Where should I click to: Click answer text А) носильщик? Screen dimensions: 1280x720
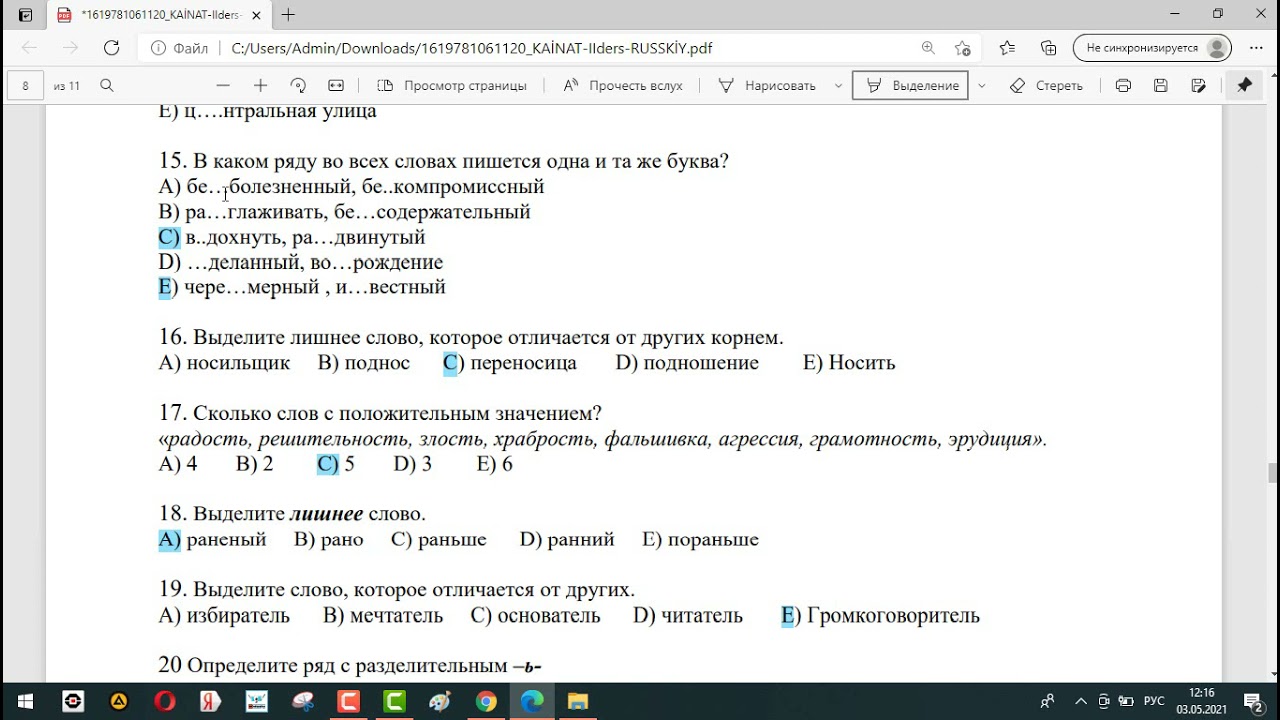[x=224, y=363]
